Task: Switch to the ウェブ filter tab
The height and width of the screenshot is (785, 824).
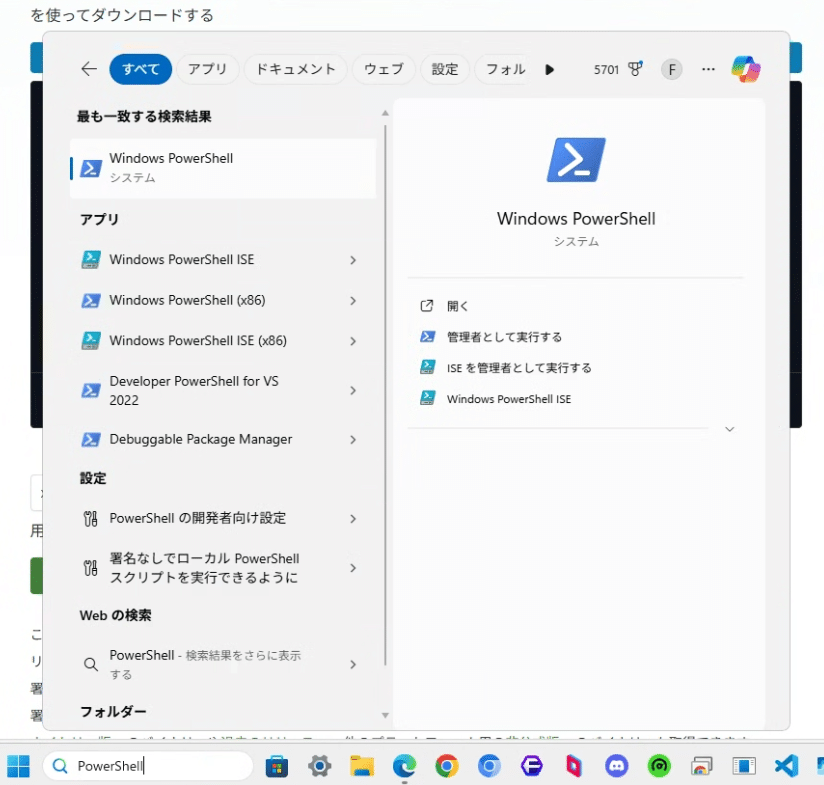Action: [x=384, y=69]
